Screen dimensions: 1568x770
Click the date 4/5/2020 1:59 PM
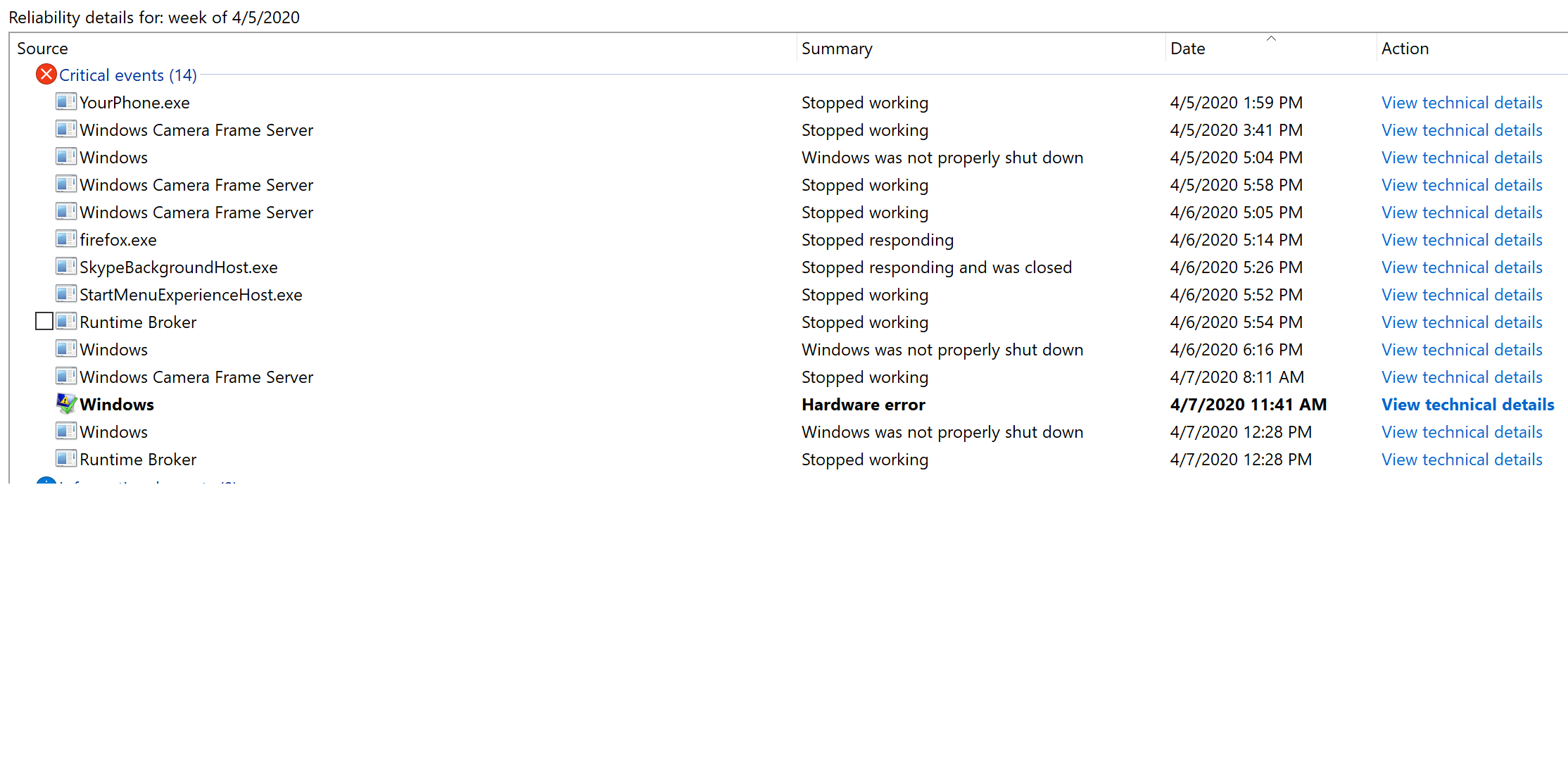1237,103
